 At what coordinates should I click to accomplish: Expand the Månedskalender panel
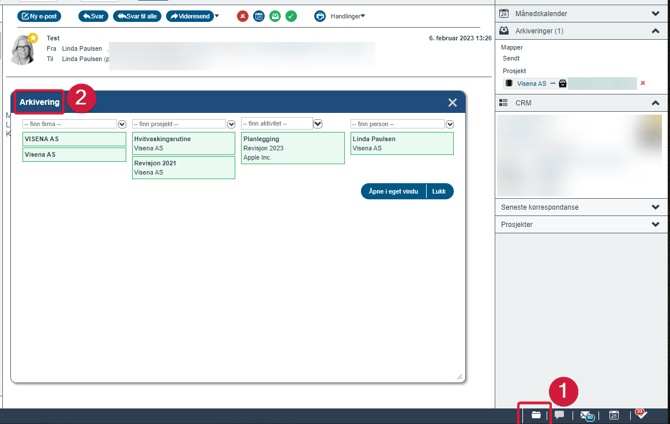tap(655, 14)
